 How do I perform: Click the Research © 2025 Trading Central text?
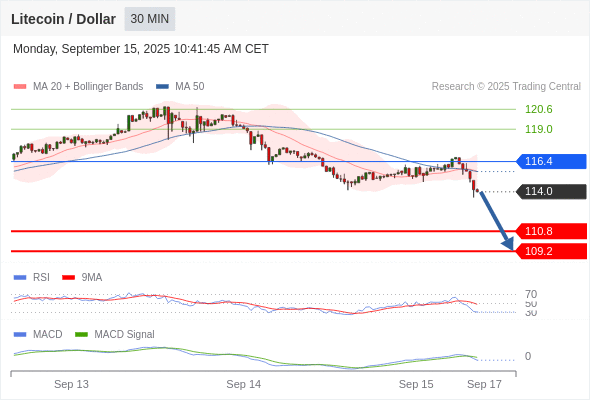coord(506,87)
